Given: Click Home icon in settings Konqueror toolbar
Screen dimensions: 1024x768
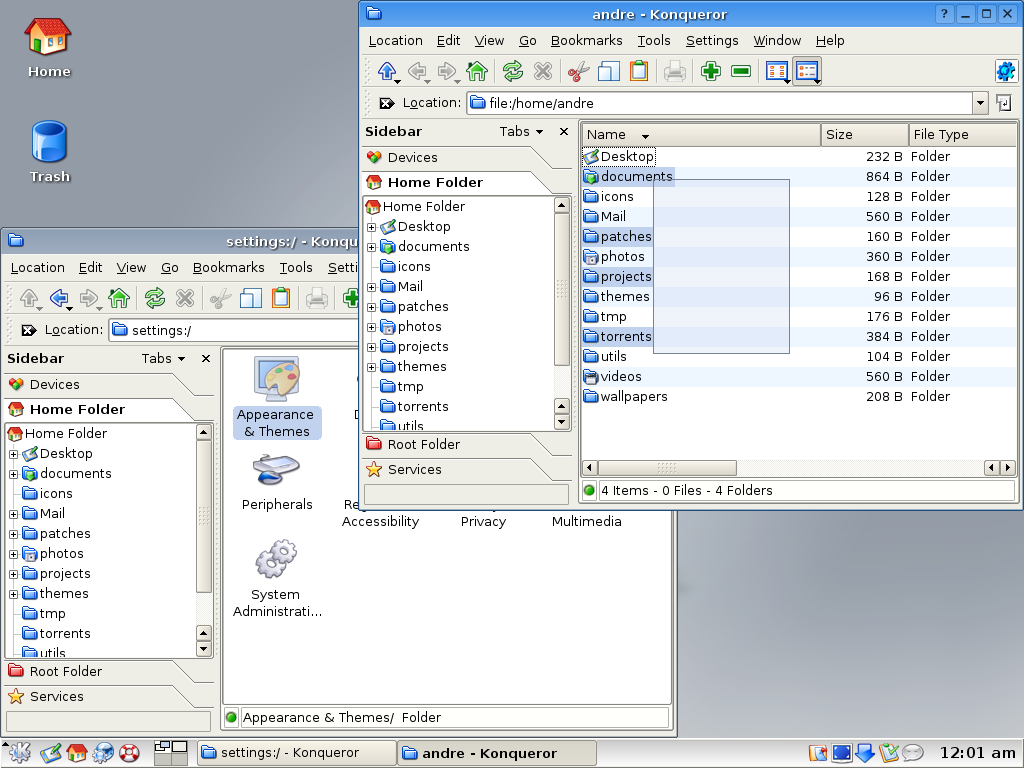Looking at the screenshot, I should (x=119, y=298).
